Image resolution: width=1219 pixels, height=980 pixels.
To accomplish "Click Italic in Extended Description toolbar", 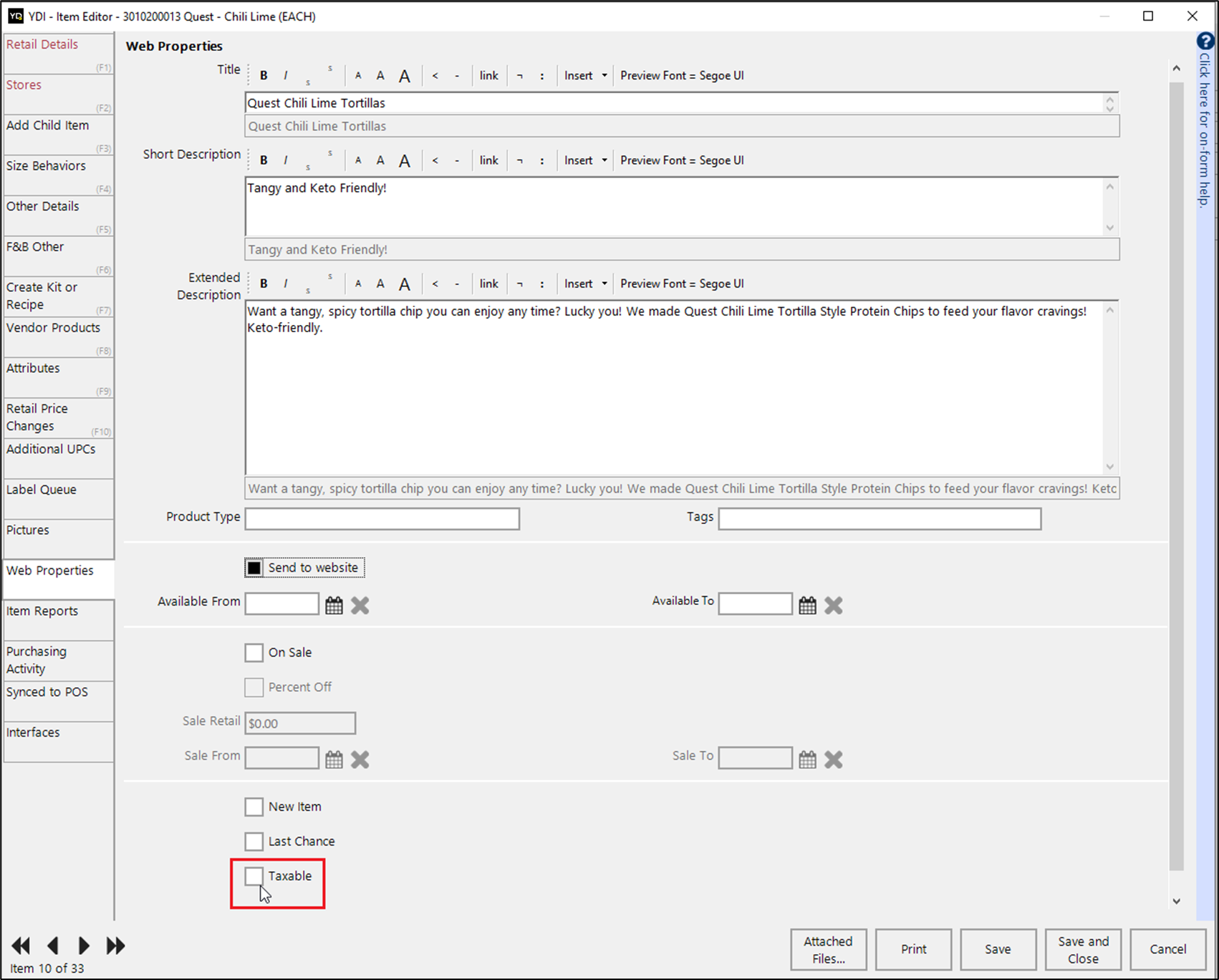I will coord(286,283).
